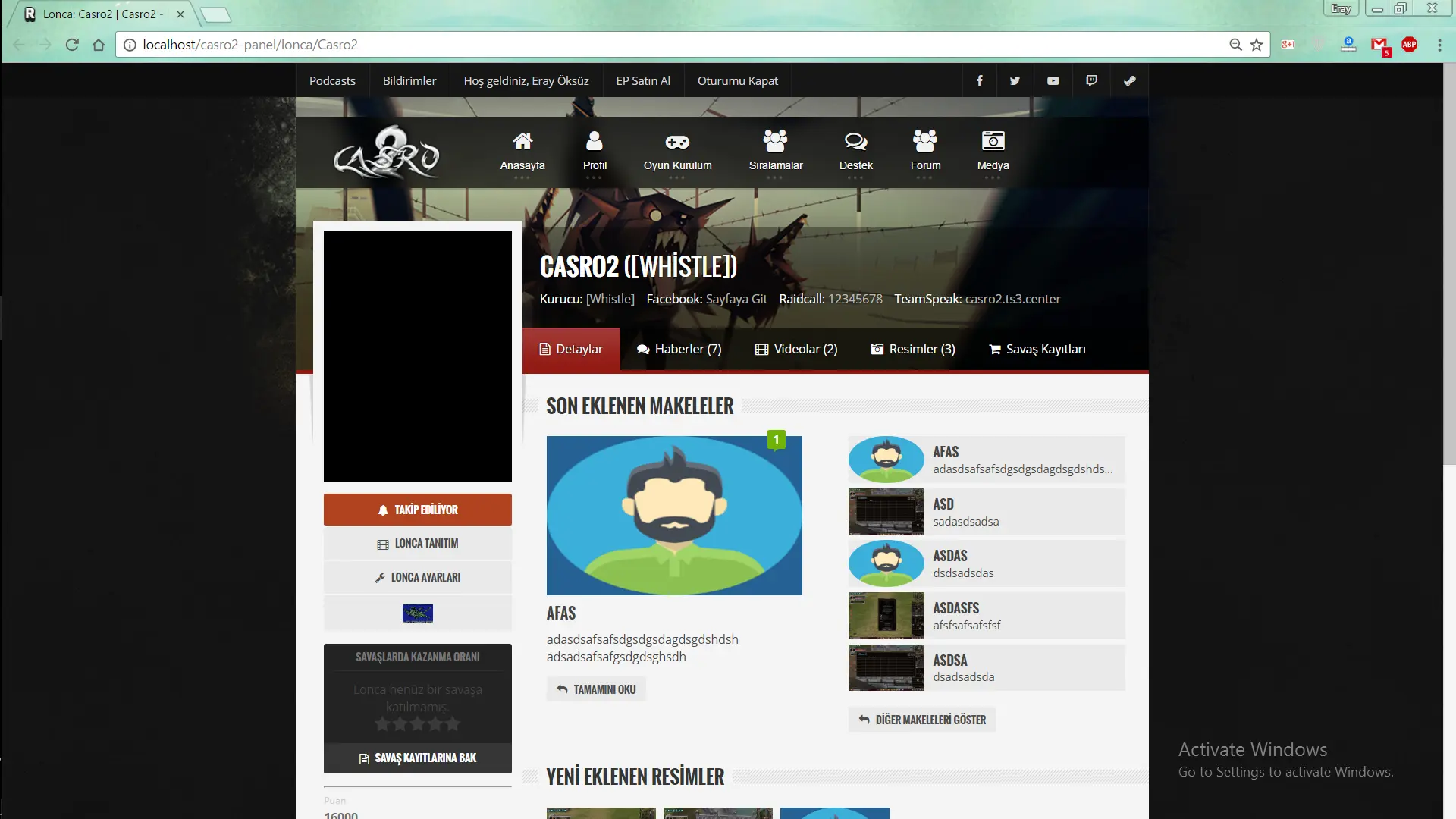Click the YouTube icon in top bar
Screen dimensions: 1456x819
(1053, 80)
